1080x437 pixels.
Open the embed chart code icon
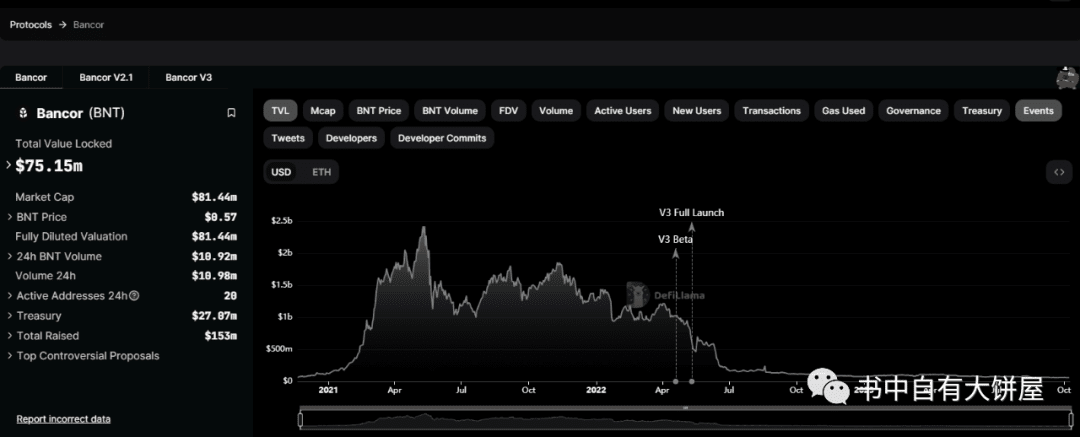click(1059, 172)
